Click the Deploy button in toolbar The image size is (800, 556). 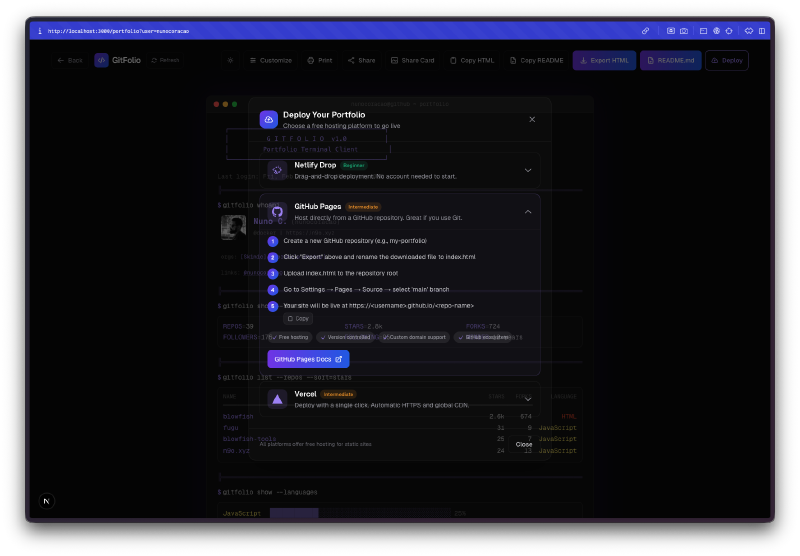(x=727, y=60)
